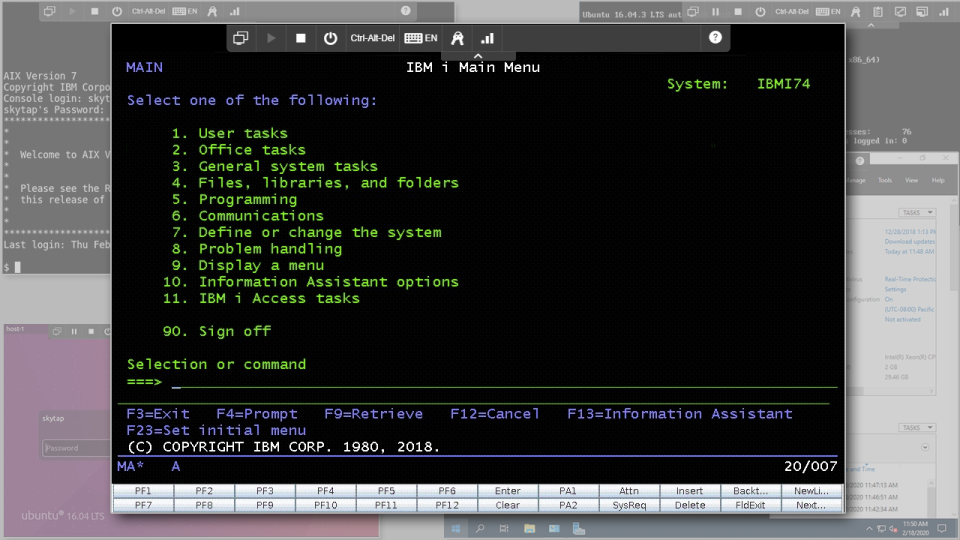
Task: Click the fit-window icon in IBM i toolbar
Action: click(241, 38)
